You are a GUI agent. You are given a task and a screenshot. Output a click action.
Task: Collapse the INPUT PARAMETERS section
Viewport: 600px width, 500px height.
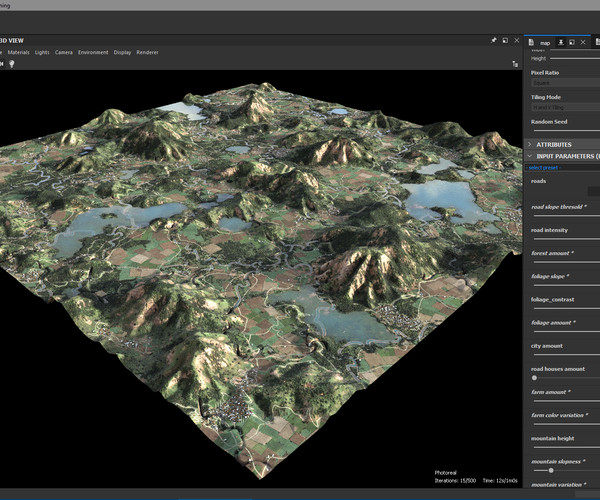[x=529, y=156]
